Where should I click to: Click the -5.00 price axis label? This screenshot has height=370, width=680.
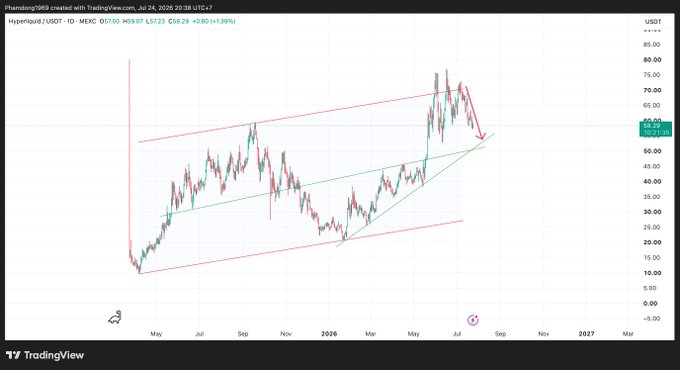(651, 318)
